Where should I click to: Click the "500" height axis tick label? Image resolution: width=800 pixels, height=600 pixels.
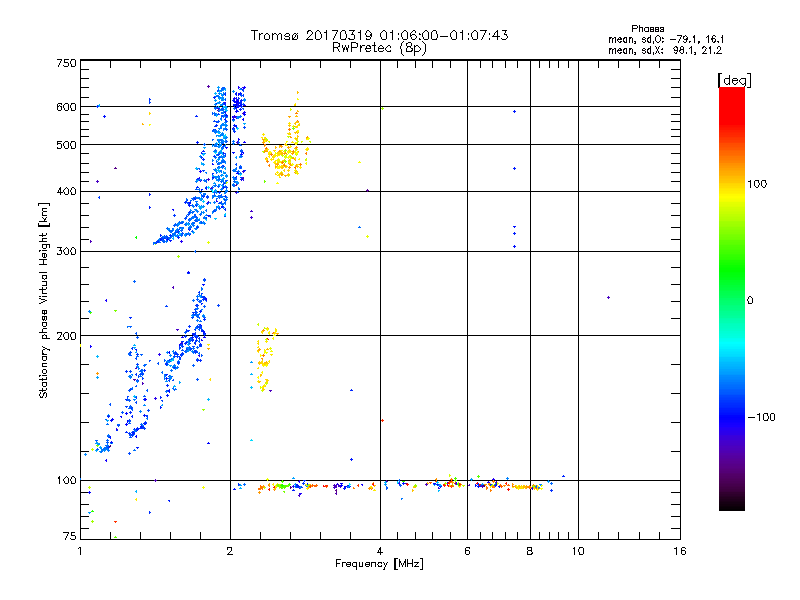pos(66,145)
